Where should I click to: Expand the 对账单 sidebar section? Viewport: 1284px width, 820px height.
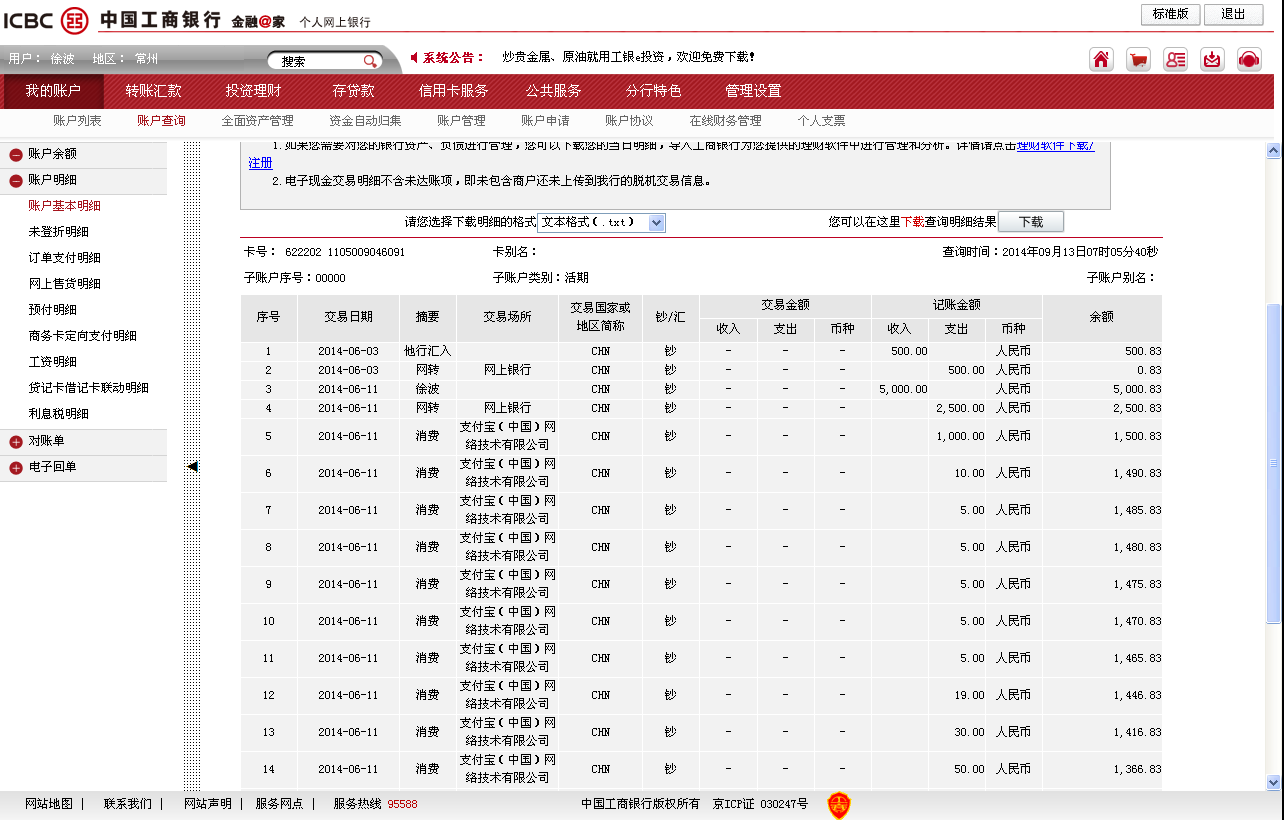click(16, 442)
